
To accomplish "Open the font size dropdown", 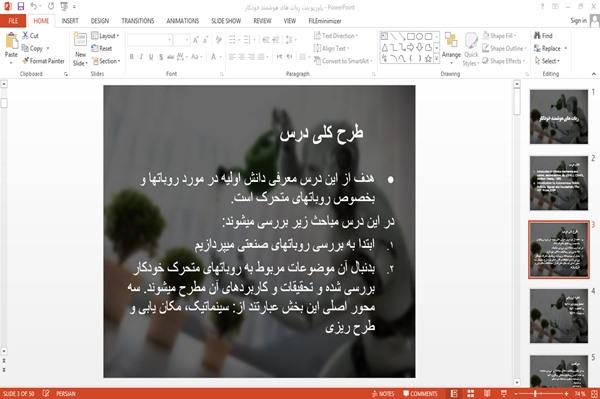I will coord(181,40).
